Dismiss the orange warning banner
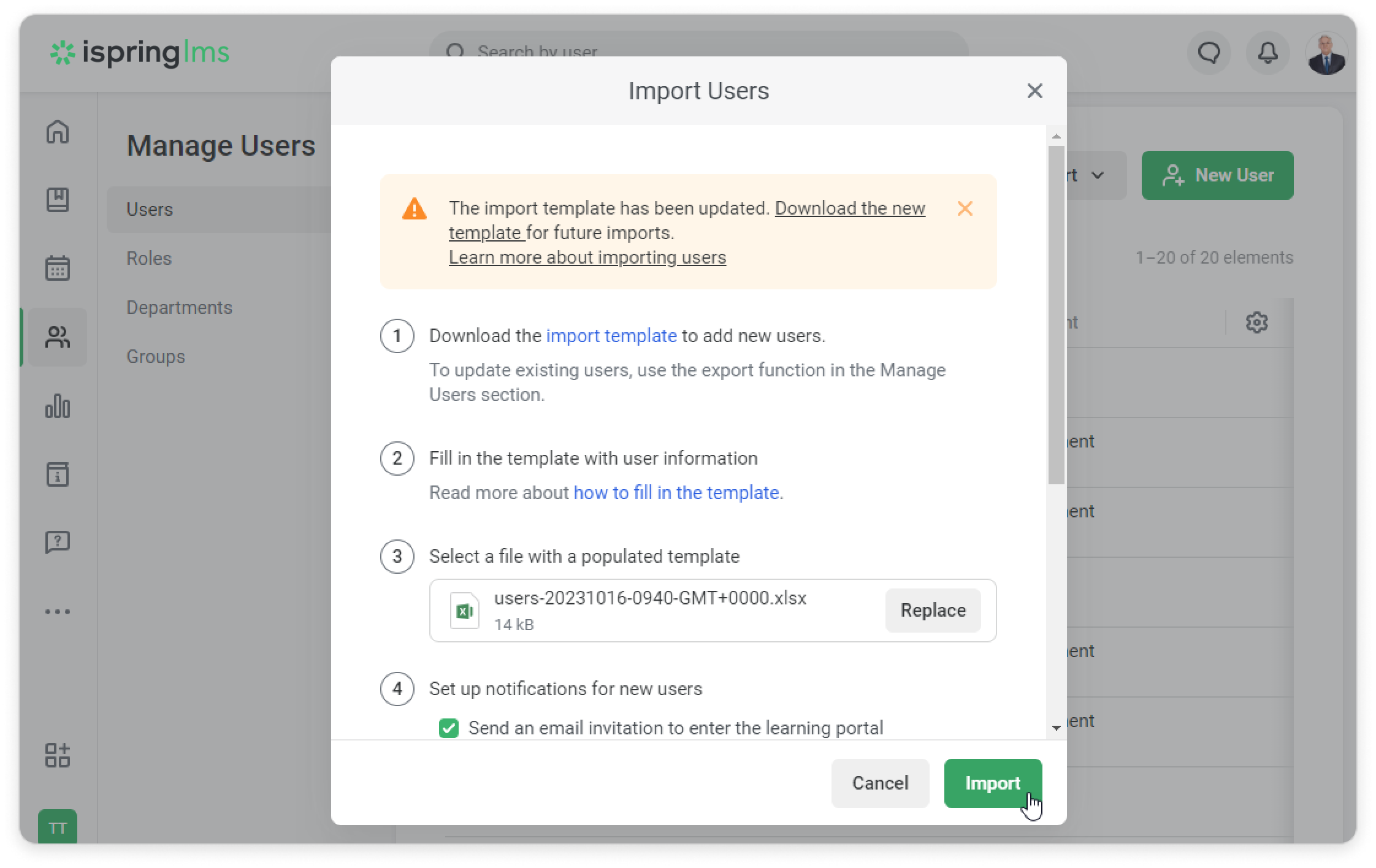 (x=965, y=209)
